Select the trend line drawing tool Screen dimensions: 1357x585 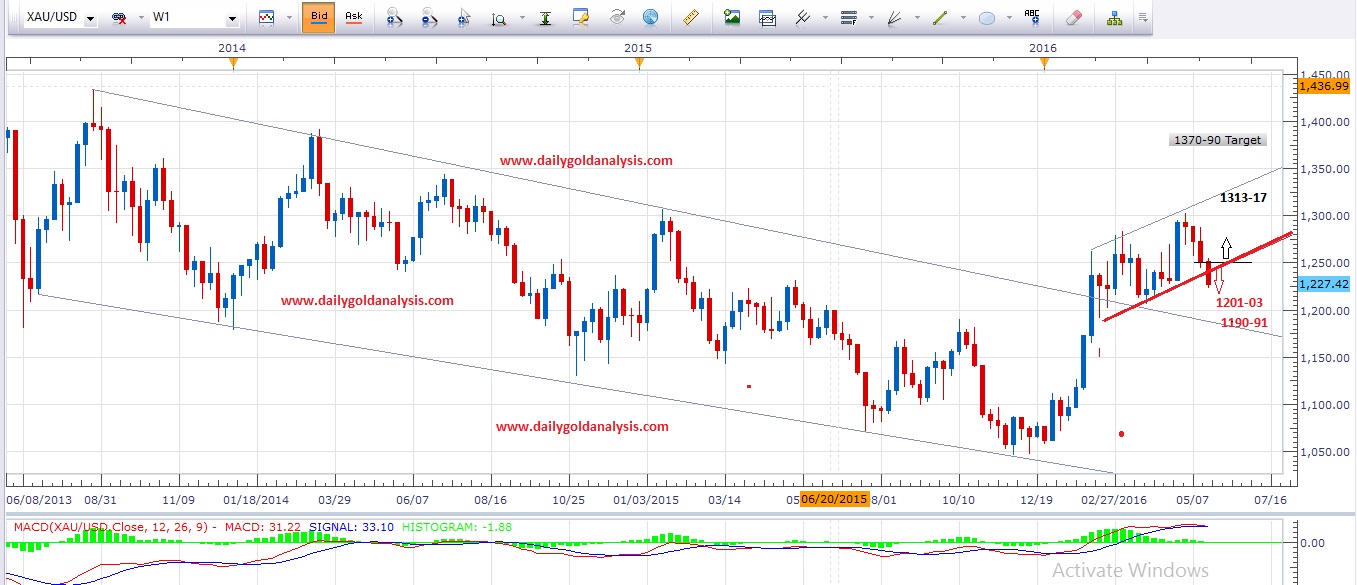pos(940,18)
